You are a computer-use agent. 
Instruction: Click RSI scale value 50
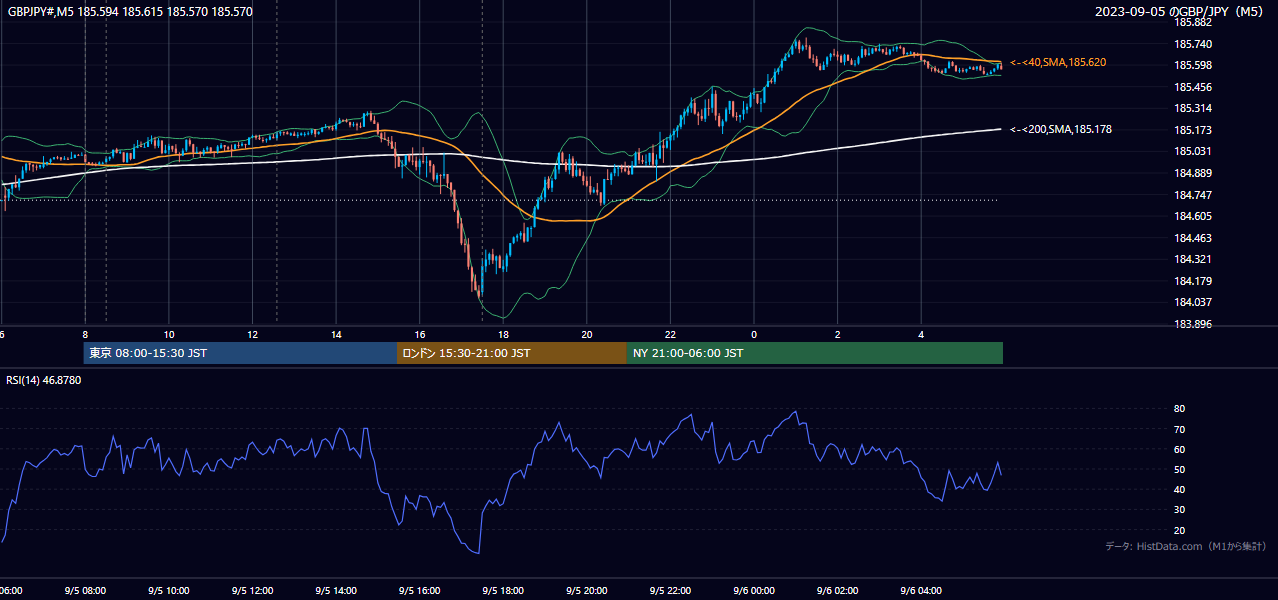click(1179, 469)
